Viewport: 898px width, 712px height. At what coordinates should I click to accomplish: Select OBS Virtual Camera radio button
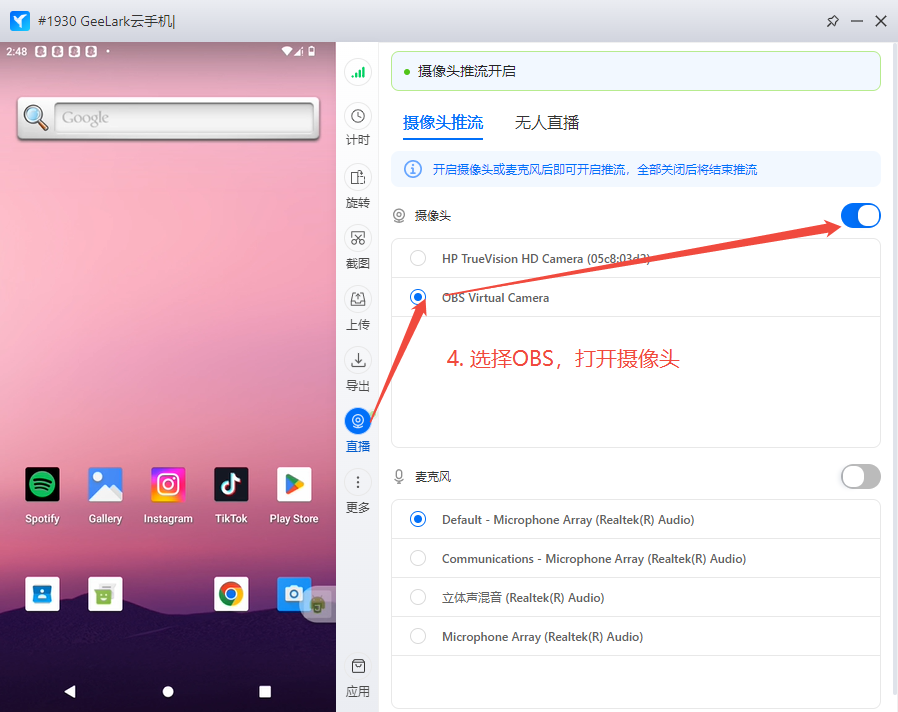tap(418, 297)
